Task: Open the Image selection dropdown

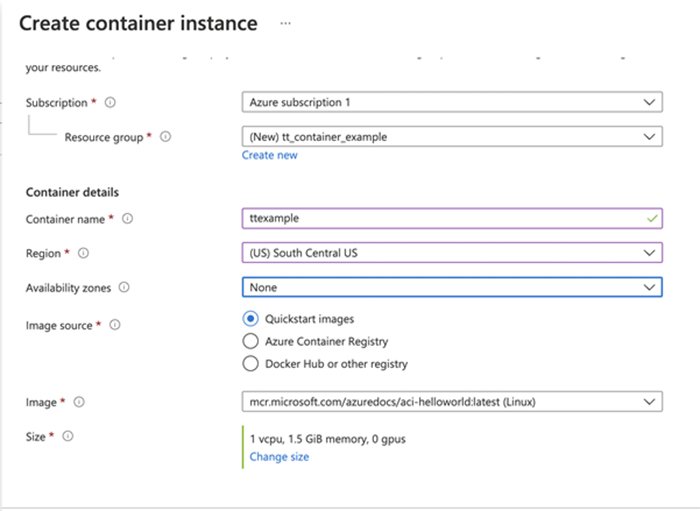Action: (x=451, y=402)
